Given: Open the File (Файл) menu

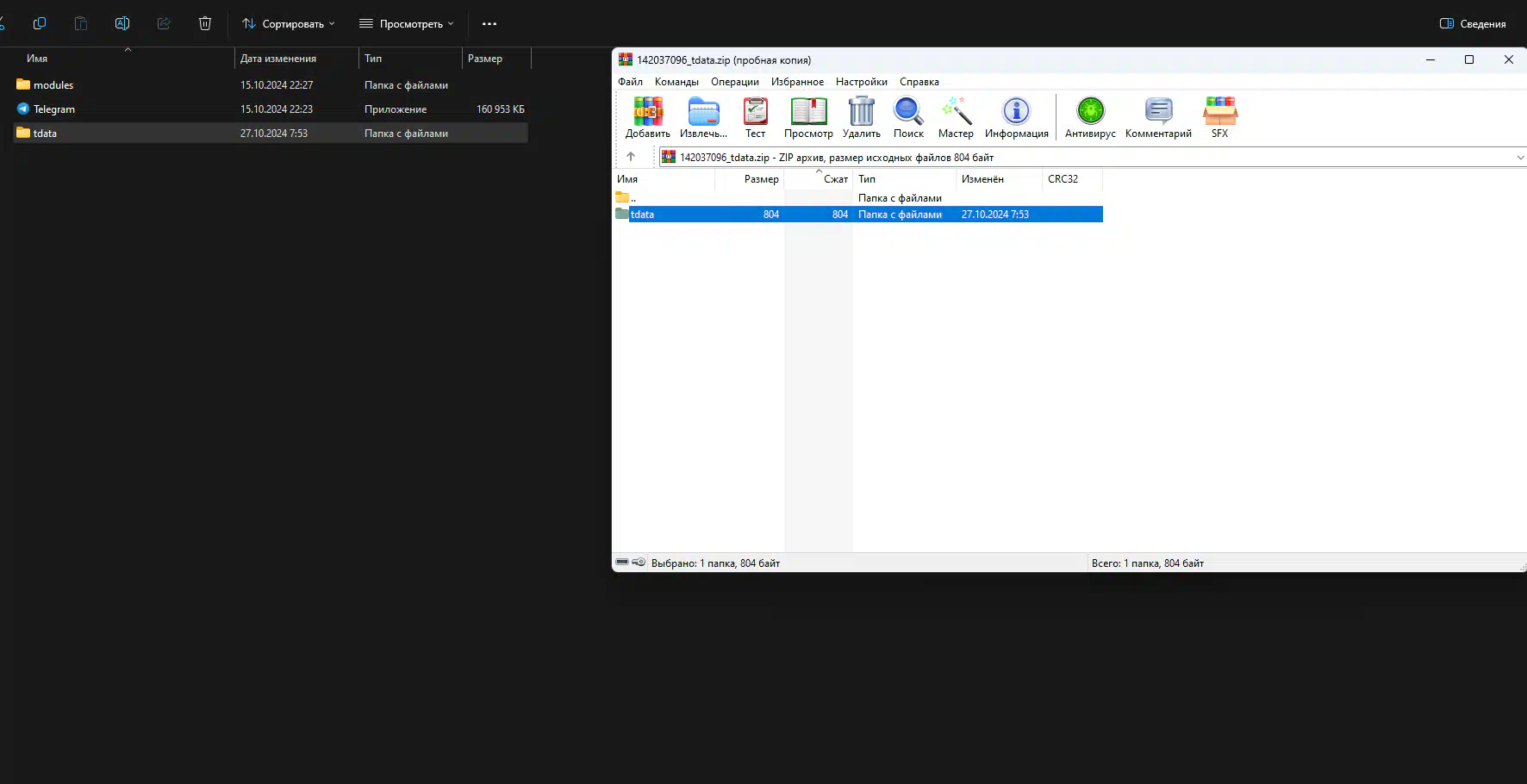Looking at the screenshot, I should [x=630, y=82].
